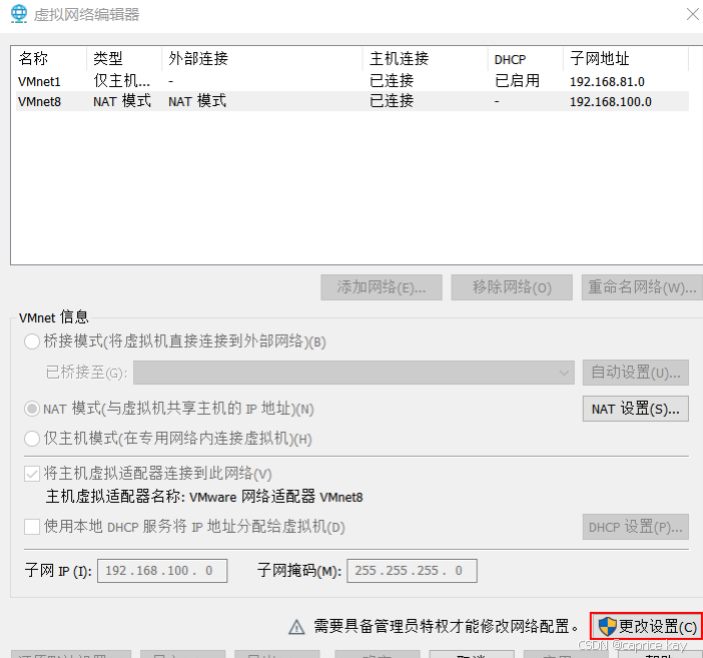Viewport: 703px width, 658px height.
Task: Click the 子网地址 column header
Action: 626,58
